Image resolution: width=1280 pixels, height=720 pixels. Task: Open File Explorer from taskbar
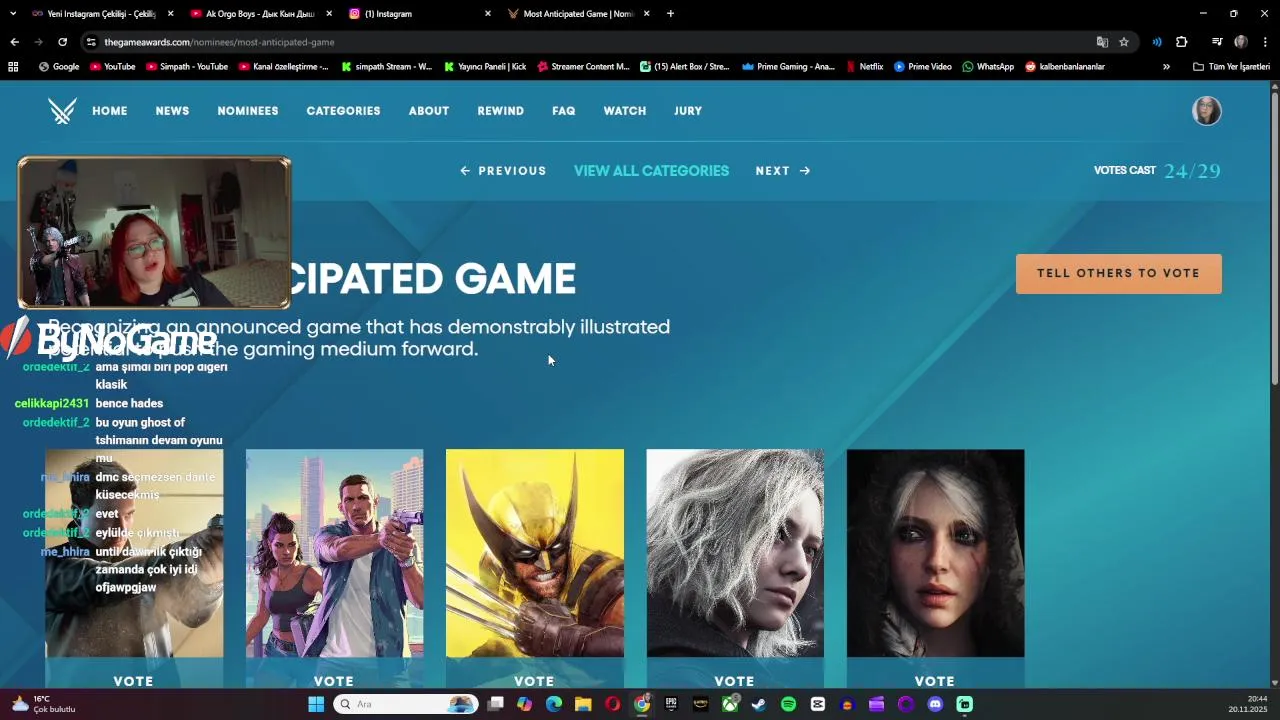pos(583,704)
